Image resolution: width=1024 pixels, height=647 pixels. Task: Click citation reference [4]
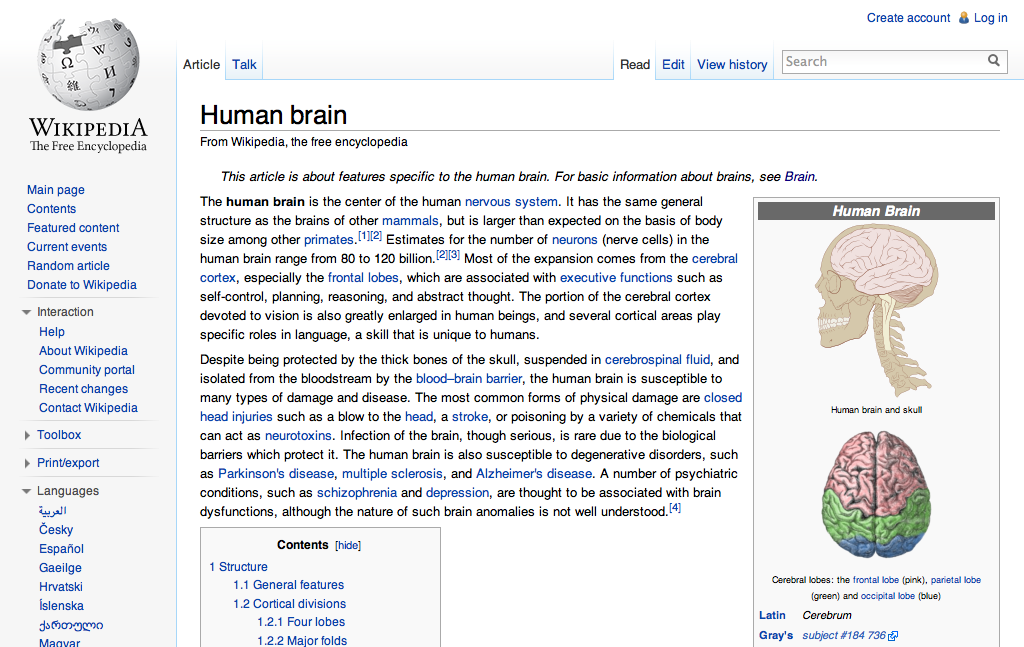coord(675,507)
